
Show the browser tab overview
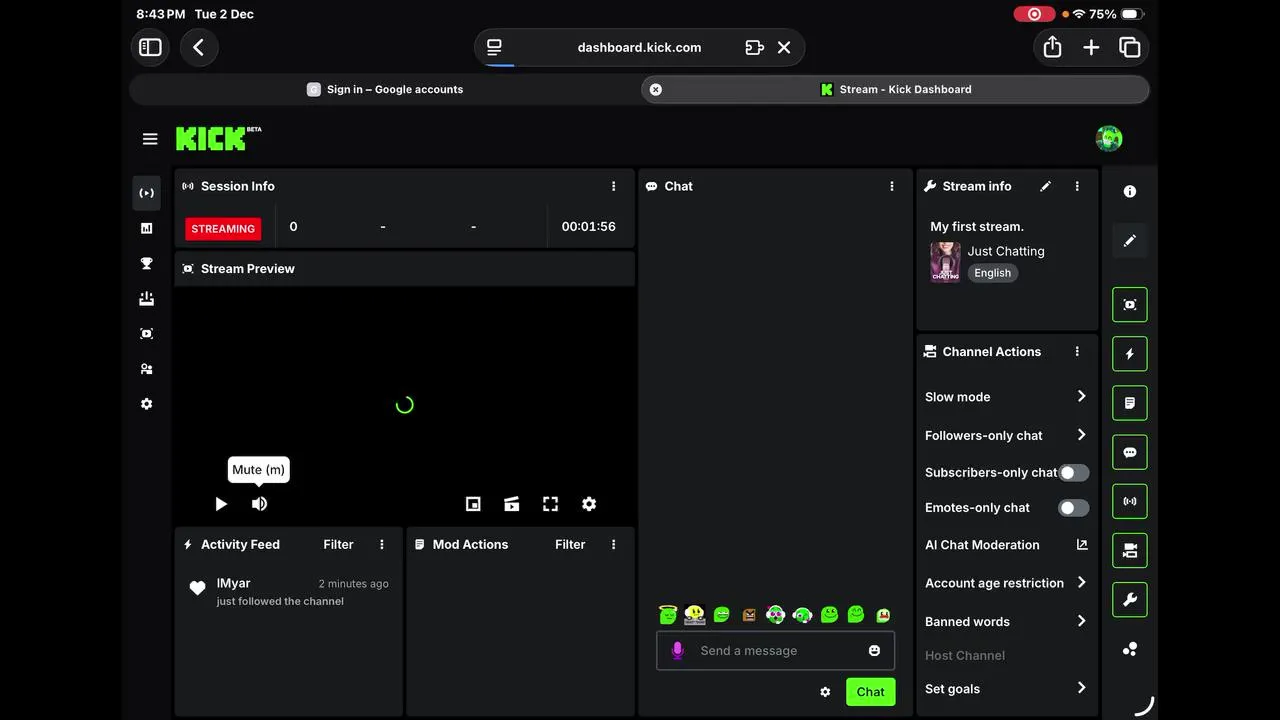point(1130,47)
